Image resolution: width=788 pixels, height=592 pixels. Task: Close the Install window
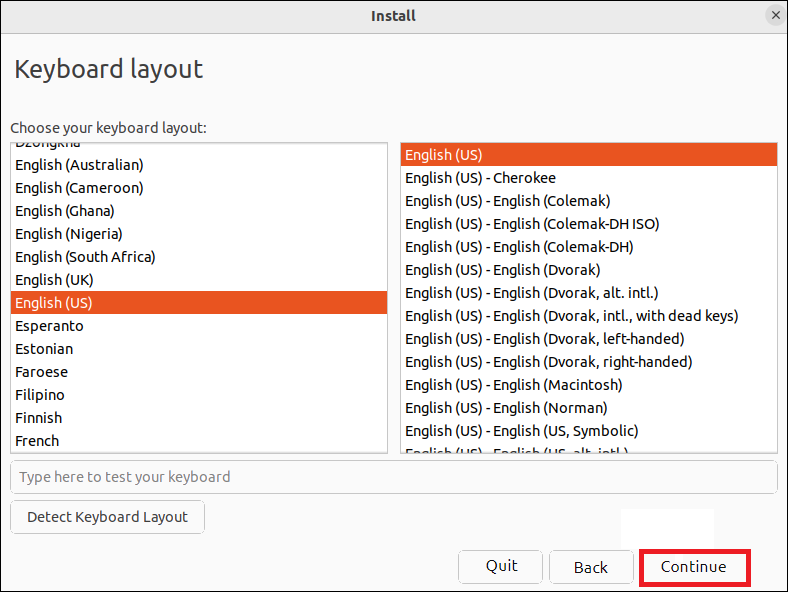775,16
